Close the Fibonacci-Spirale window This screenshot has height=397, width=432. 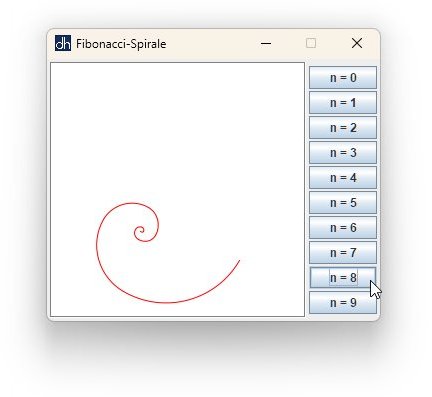point(357,43)
